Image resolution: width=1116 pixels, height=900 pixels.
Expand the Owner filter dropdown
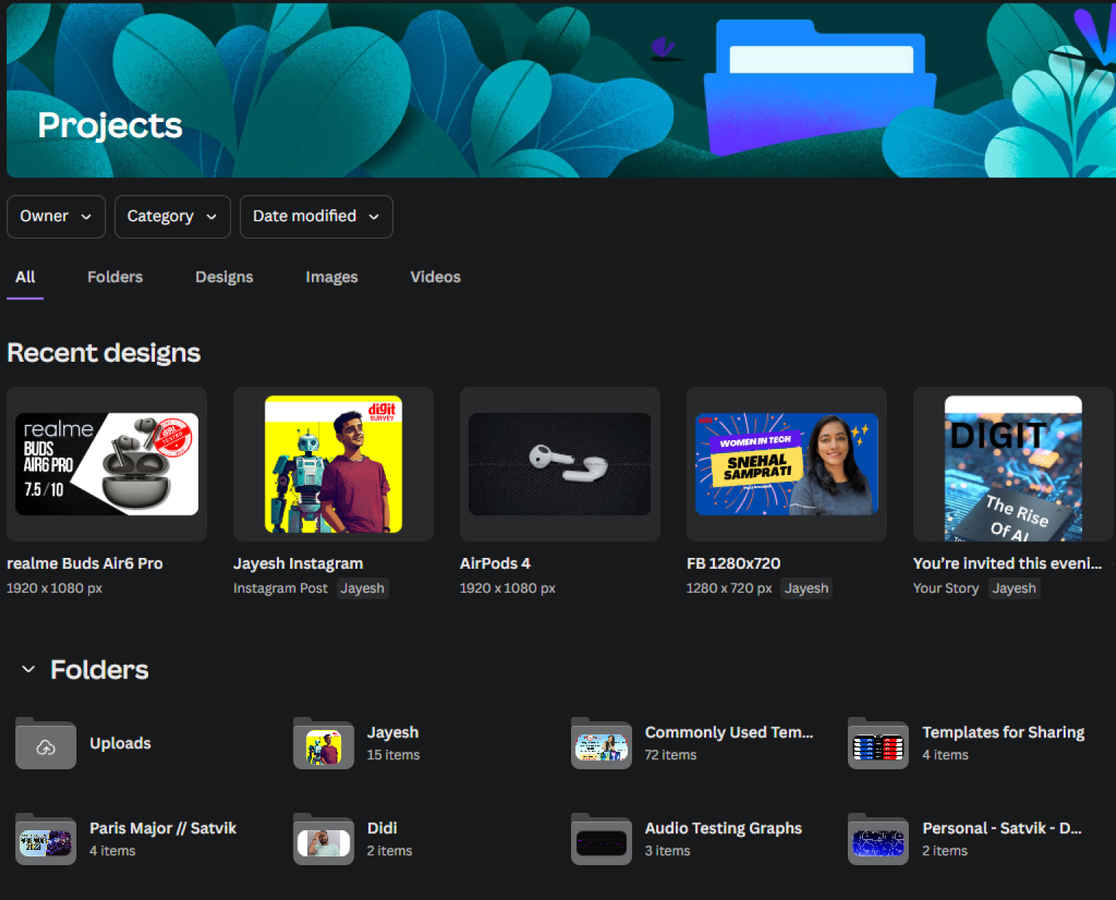pos(56,216)
